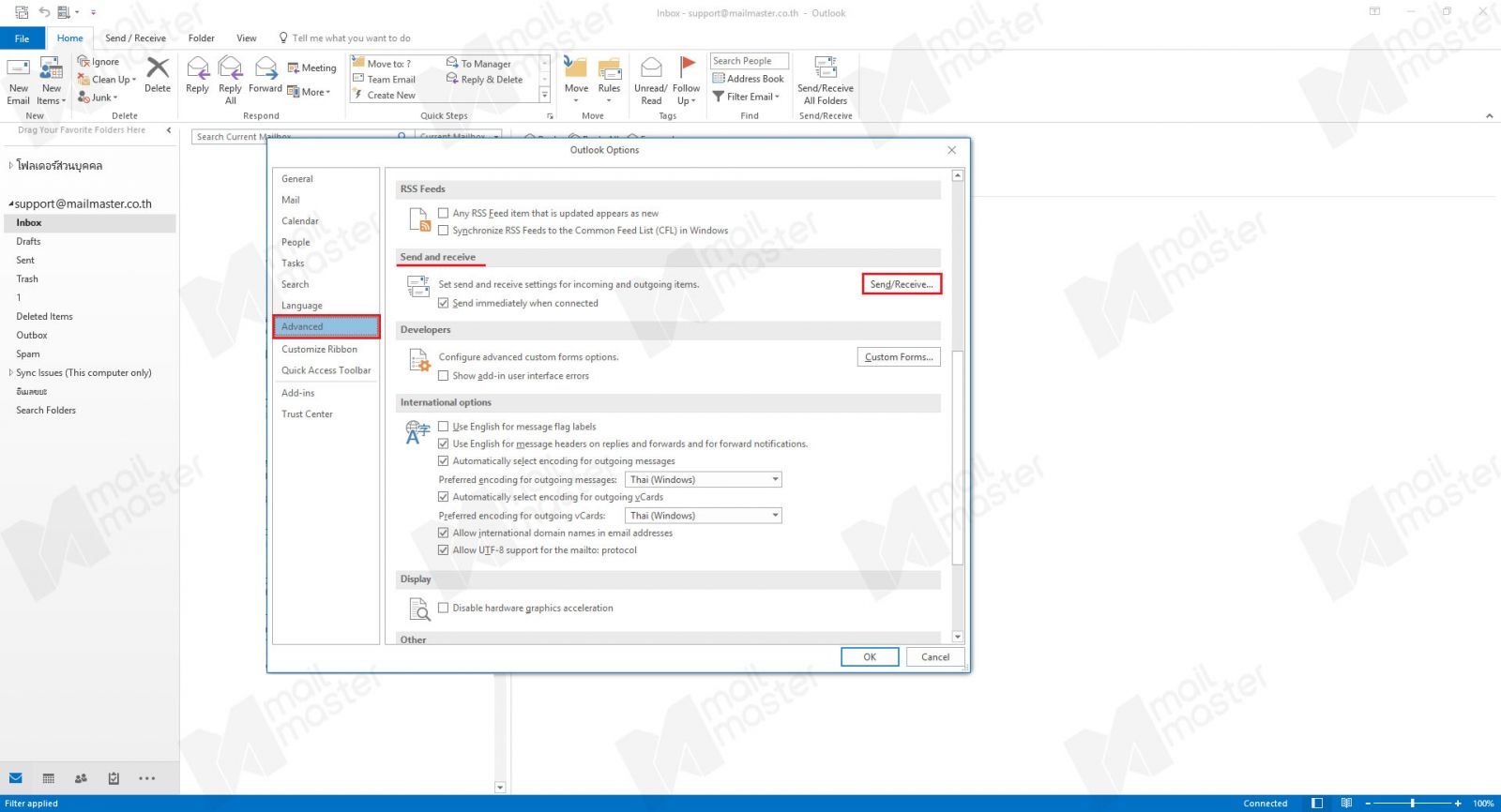Click the Undo arrow in quick access toolbar
Image resolution: width=1501 pixels, height=812 pixels.
click(x=44, y=12)
